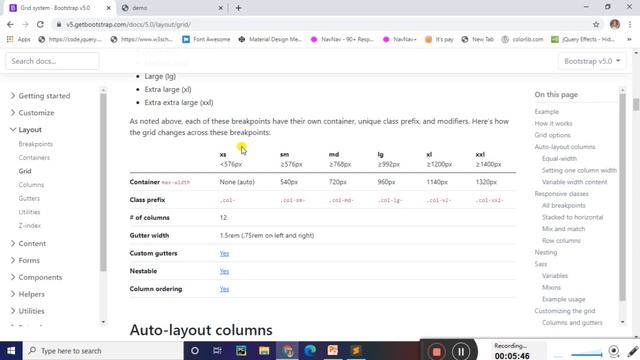The height and width of the screenshot is (360, 640).
Task: Open the recorder webcam icon
Action: [x=613, y=351]
